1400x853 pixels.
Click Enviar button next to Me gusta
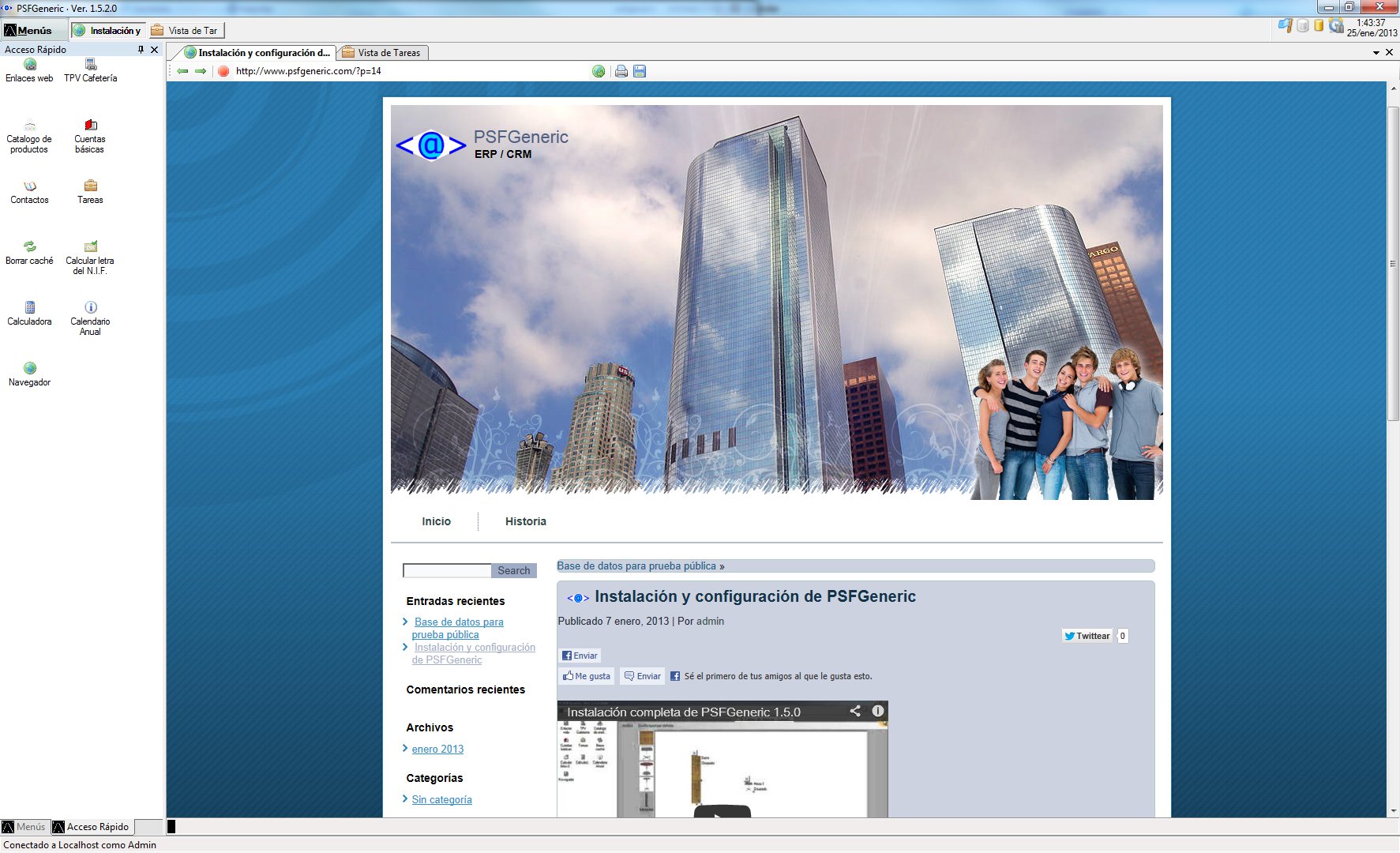point(643,676)
